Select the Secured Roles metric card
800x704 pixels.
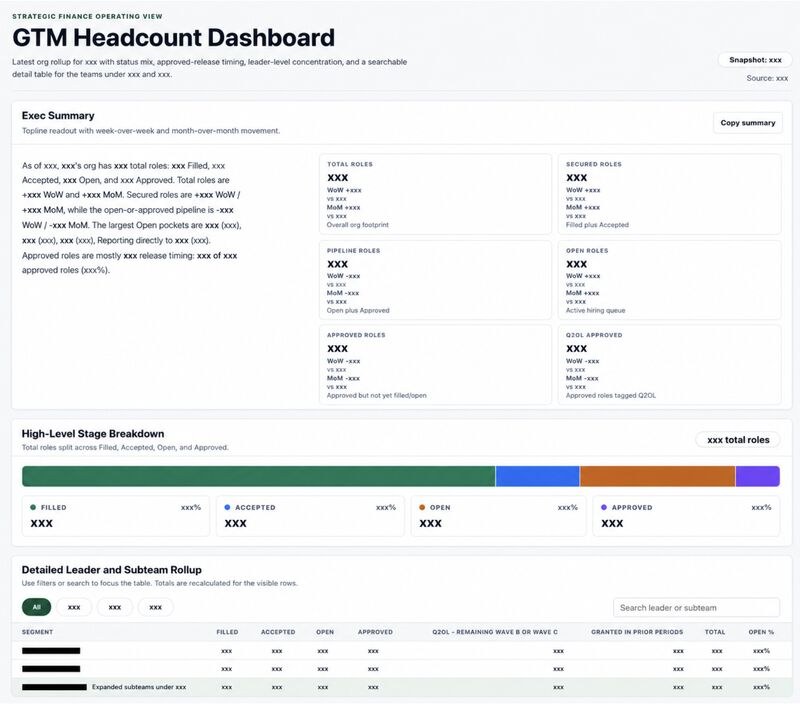669,194
